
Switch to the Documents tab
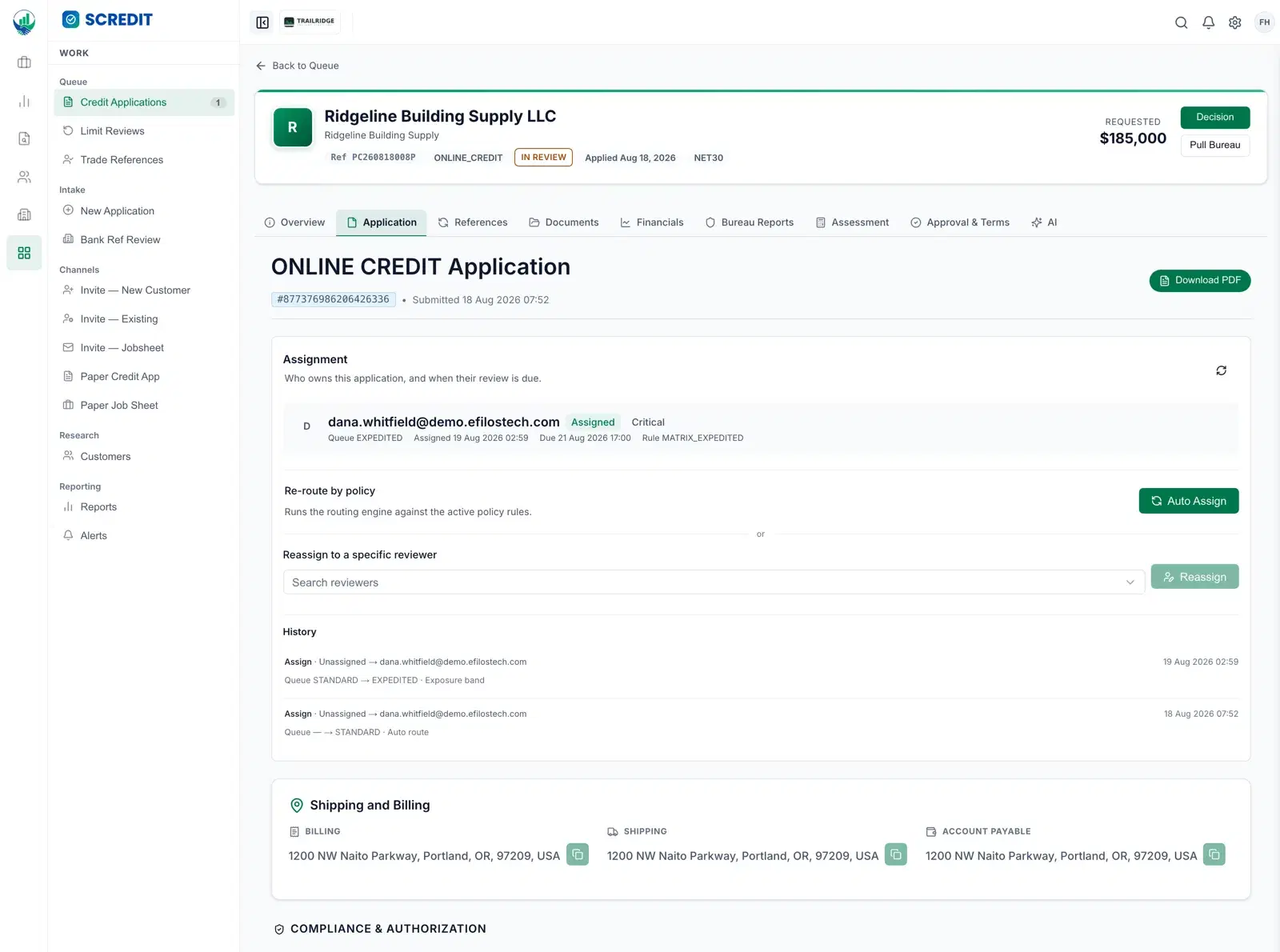564,222
